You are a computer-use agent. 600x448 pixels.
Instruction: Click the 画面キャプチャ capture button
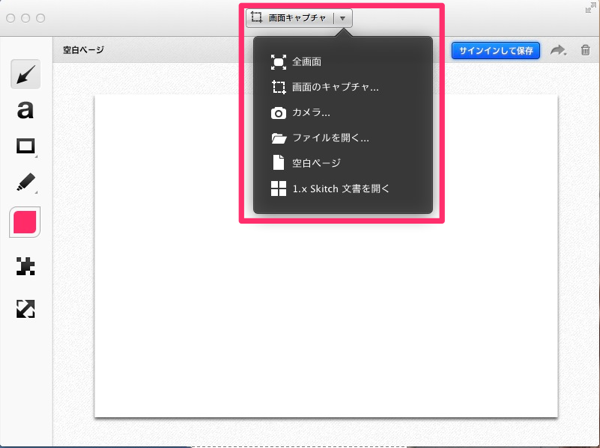(290, 18)
